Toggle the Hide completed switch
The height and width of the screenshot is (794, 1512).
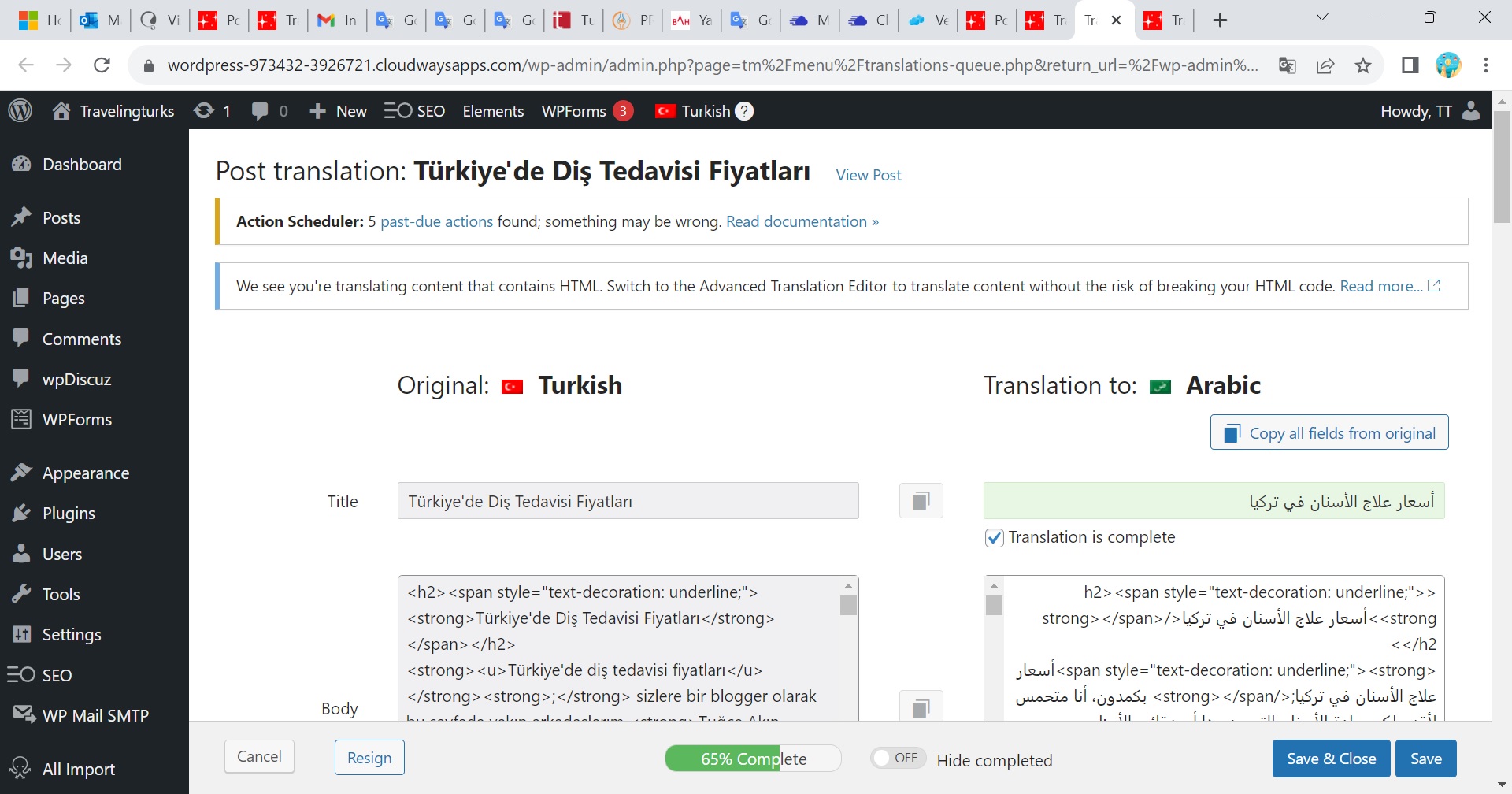click(898, 758)
